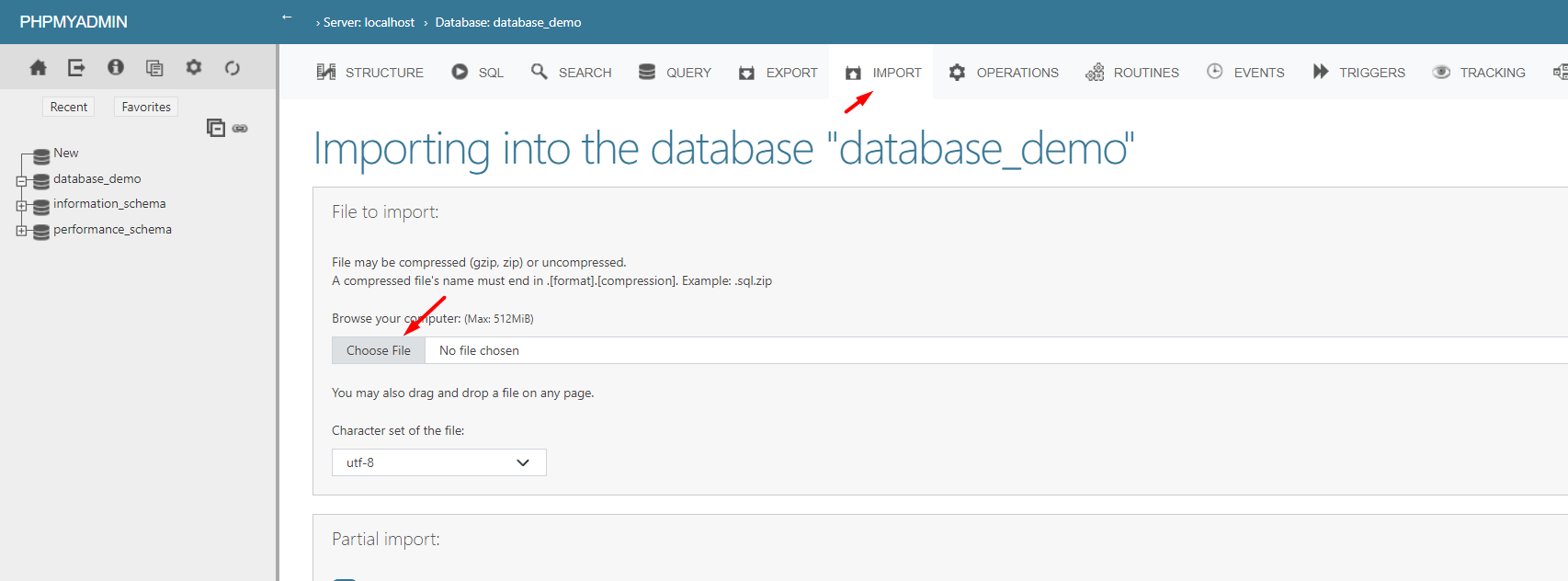Image resolution: width=1568 pixels, height=581 pixels.
Task: Open the utf-8 character set dropdown
Action: [x=438, y=462]
